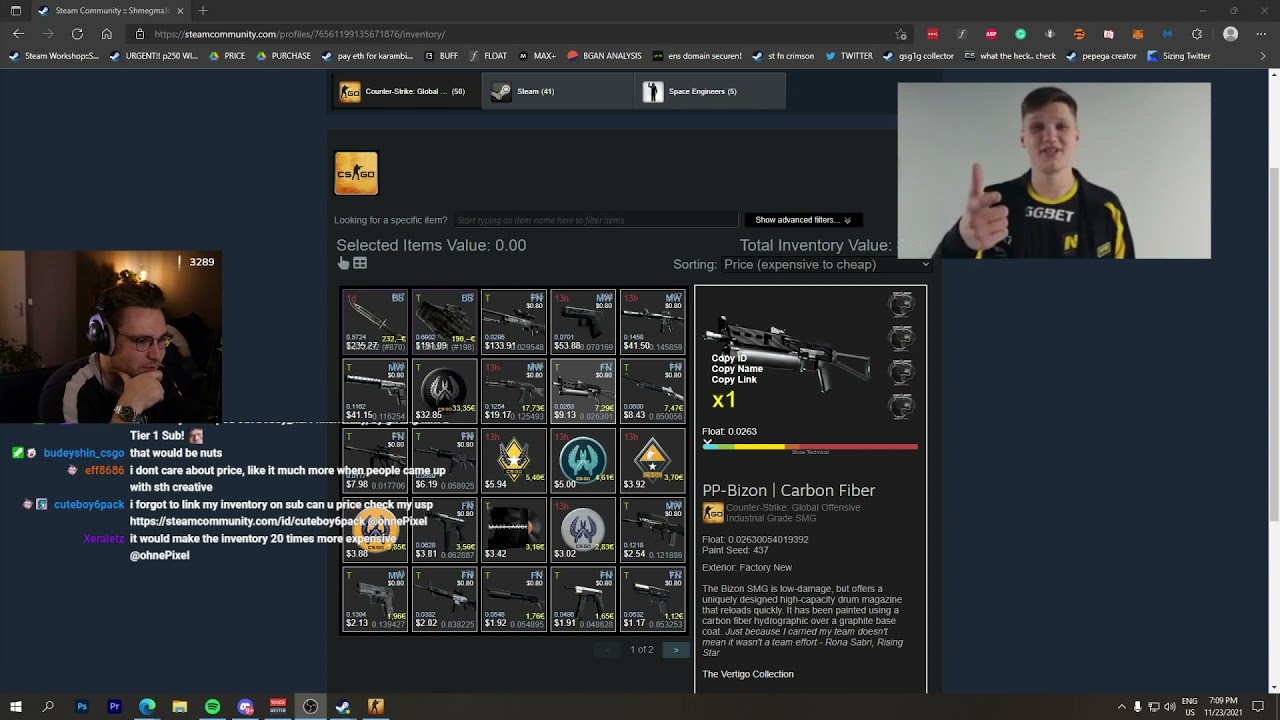Go to browser home page
The height and width of the screenshot is (720, 1280).
pyautogui.click(x=107, y=34)
